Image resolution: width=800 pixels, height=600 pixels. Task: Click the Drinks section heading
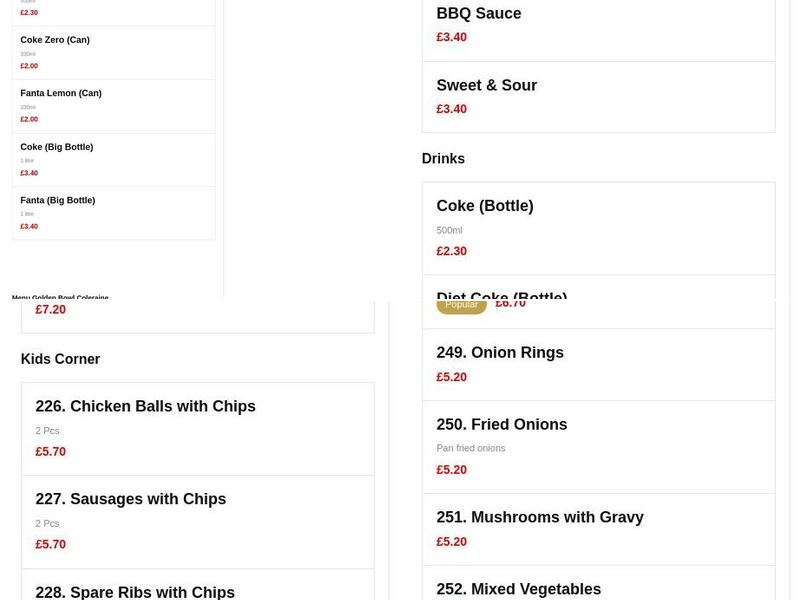tap(443, 159)
